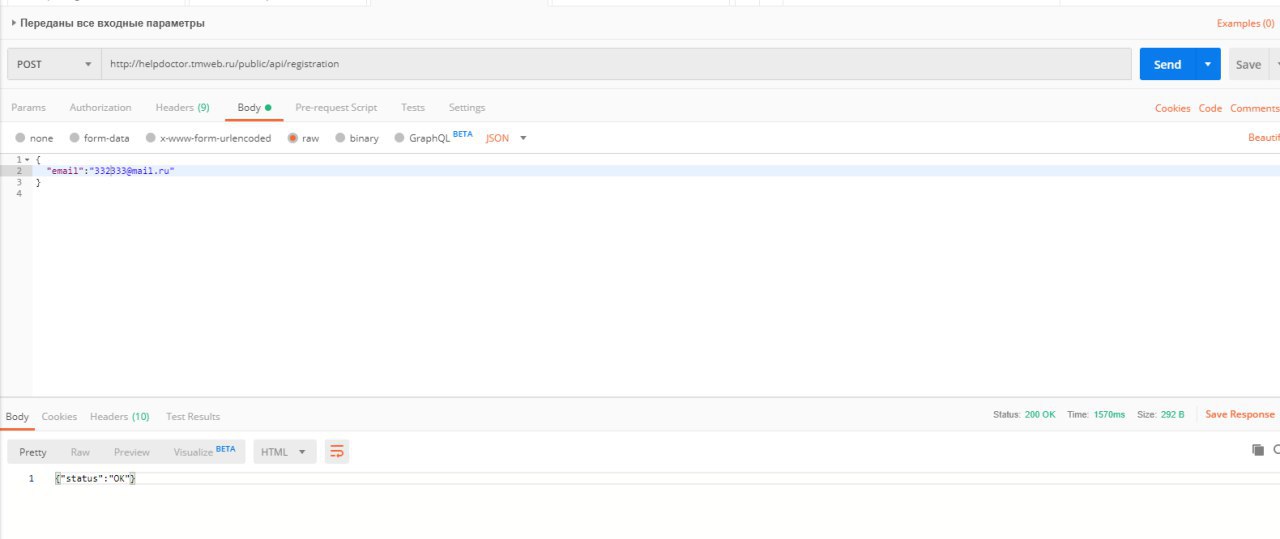
Task: Click the 200 OK status value
Action: (x=1040, y=414)
